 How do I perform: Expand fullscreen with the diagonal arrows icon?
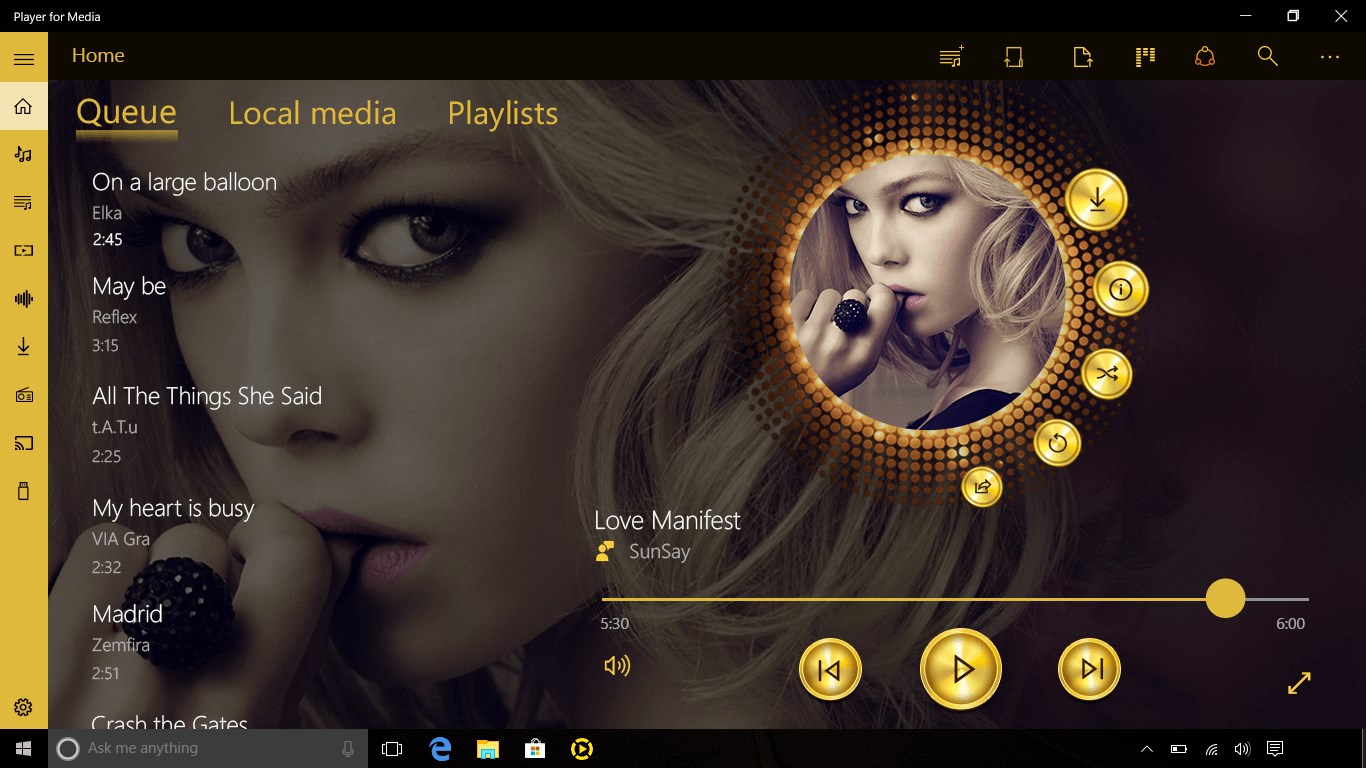[x=1298, y=682]
